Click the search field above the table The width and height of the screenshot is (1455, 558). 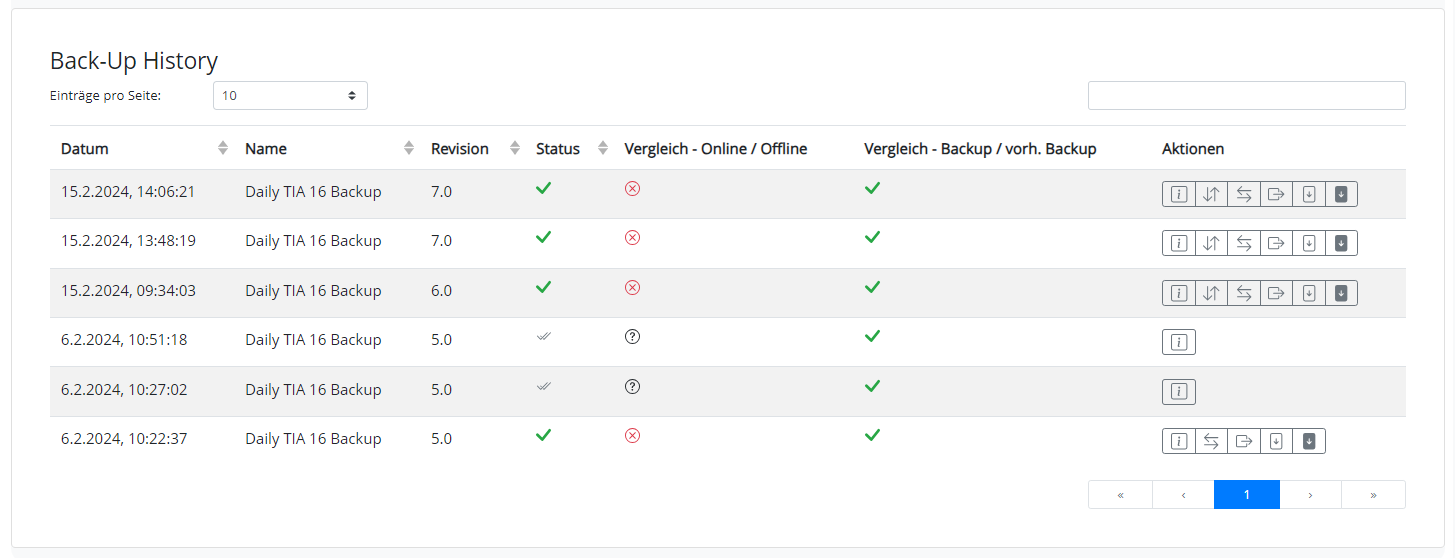click(1246, 96)
